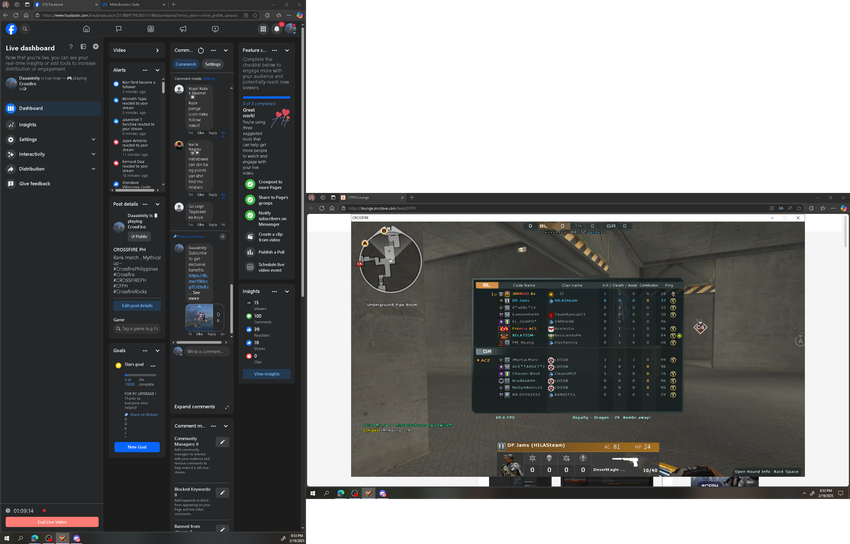Open Stars goal three-dot options
Image resolution: width=850 pixels, height=544 pixels.
pos(153,365)
